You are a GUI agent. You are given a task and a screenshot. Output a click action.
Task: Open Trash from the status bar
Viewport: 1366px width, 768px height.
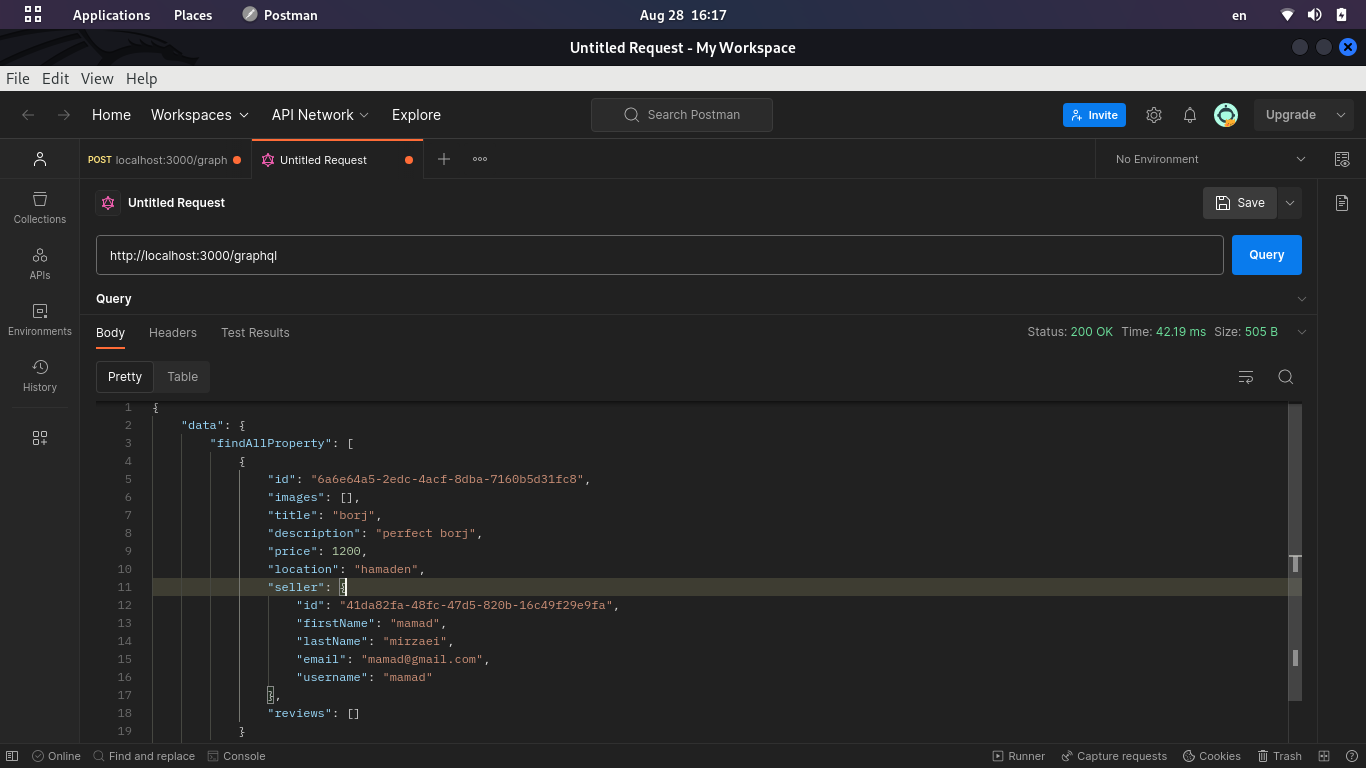1280,756
